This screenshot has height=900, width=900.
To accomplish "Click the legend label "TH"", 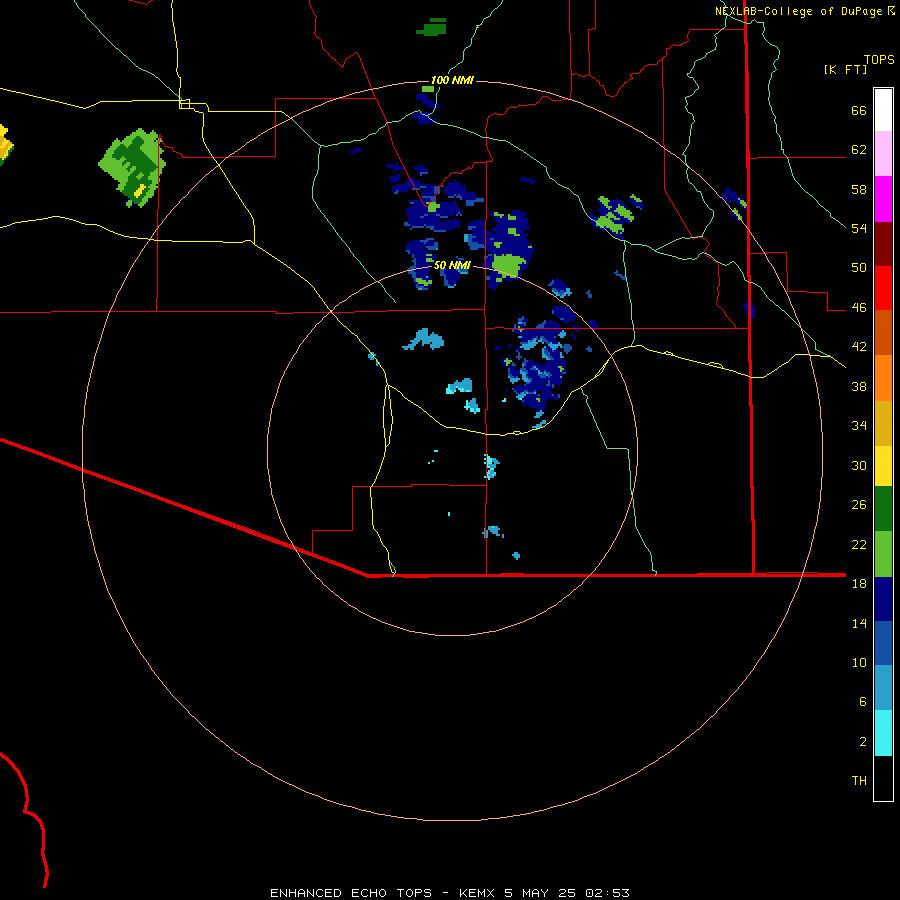I will 859,781.
